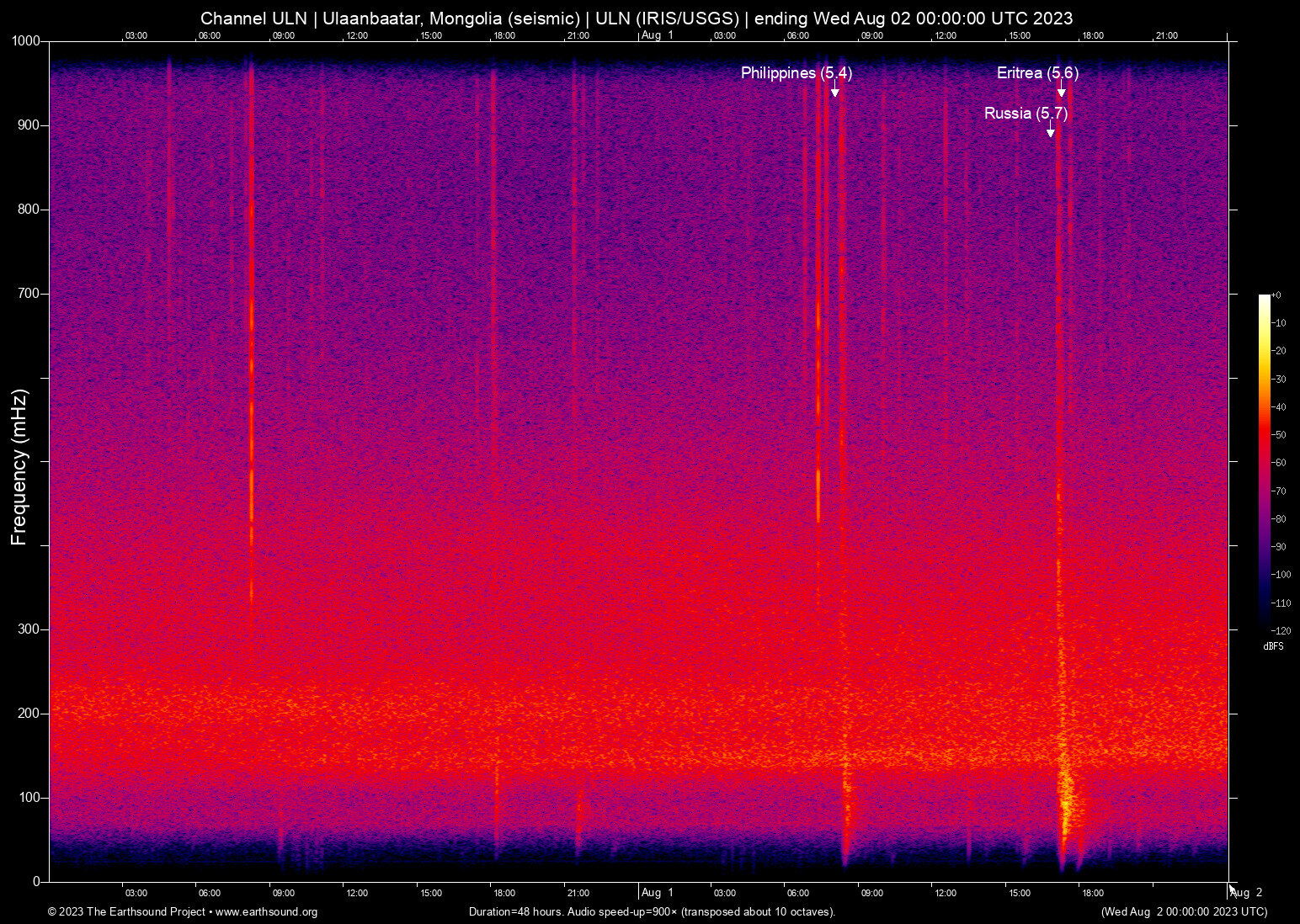
Task: Click the dBFS label under the color scale
Action: click(1274, 646)
